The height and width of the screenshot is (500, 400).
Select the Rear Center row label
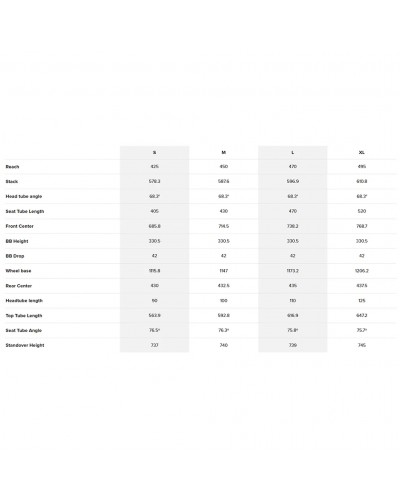coord(19,286)
